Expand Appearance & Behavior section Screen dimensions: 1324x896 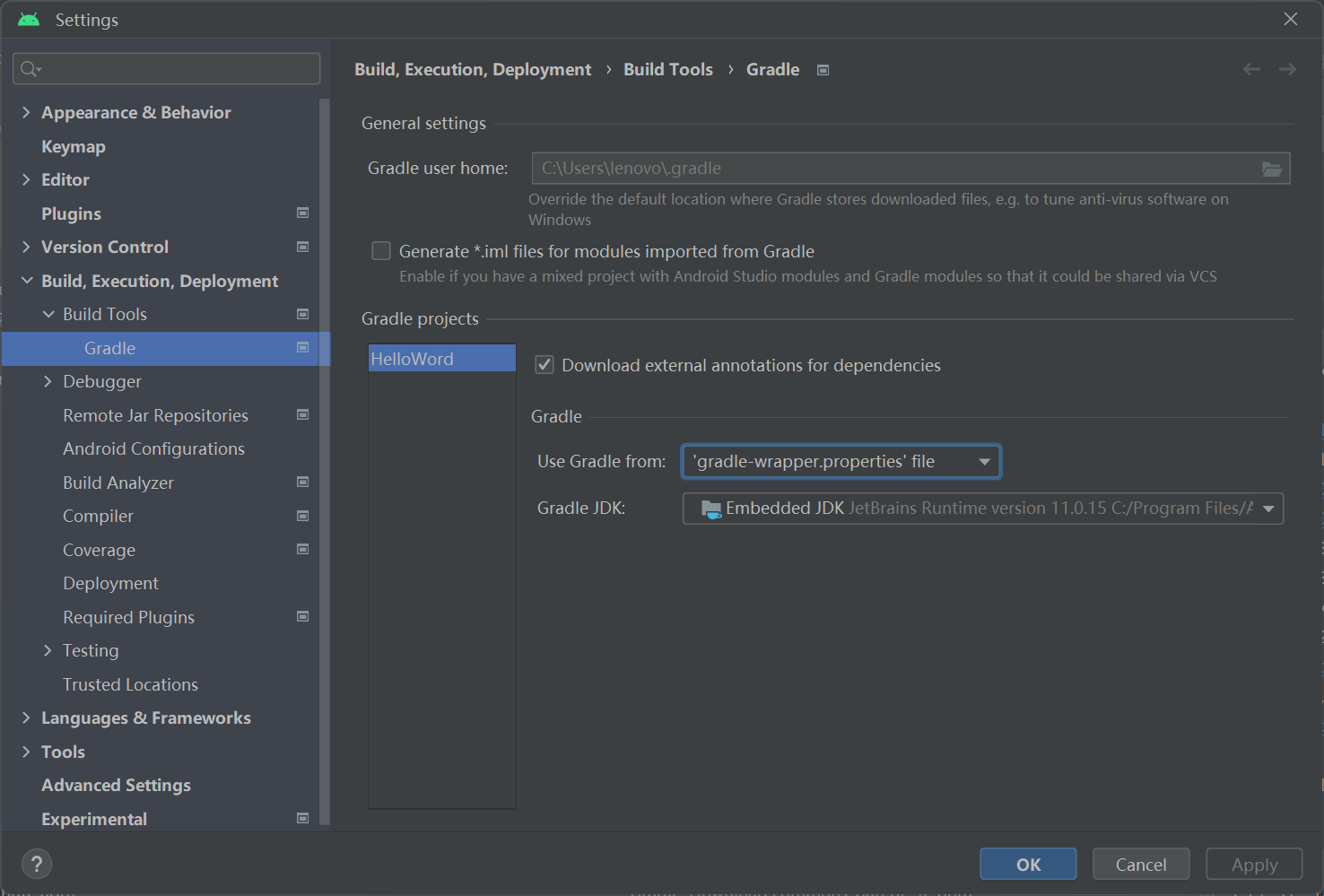(26, 112)
